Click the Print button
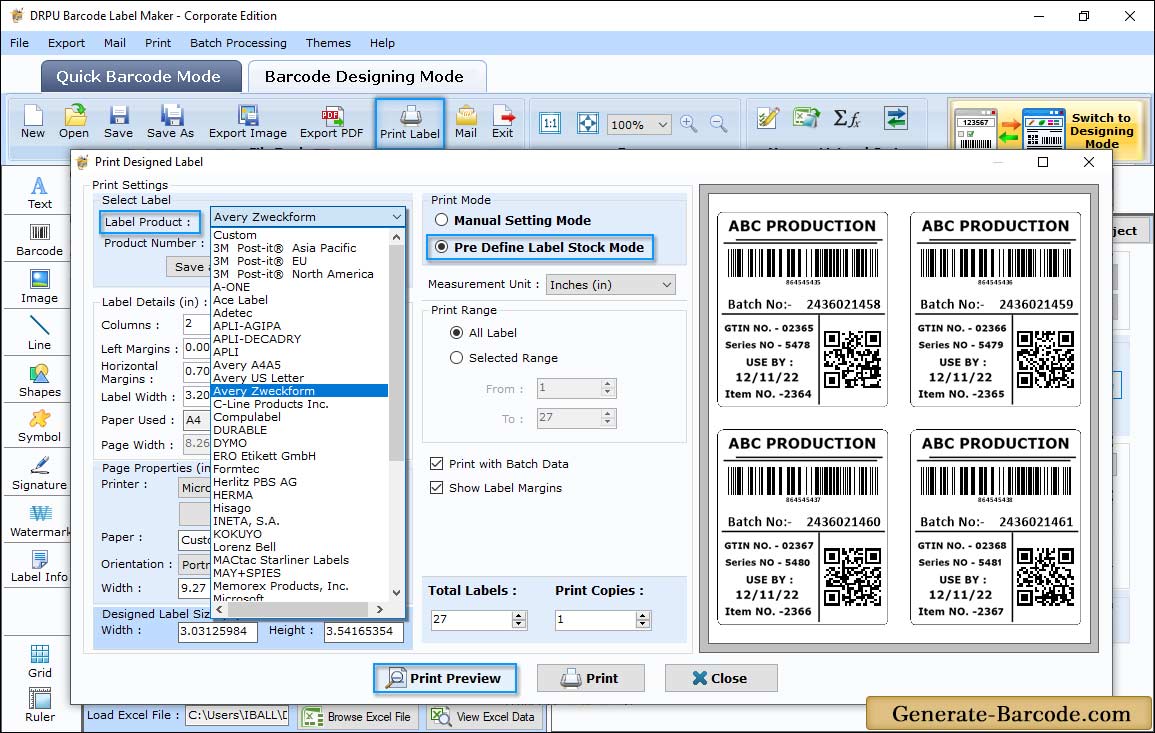1155x733 pixels. click(590, 678)
